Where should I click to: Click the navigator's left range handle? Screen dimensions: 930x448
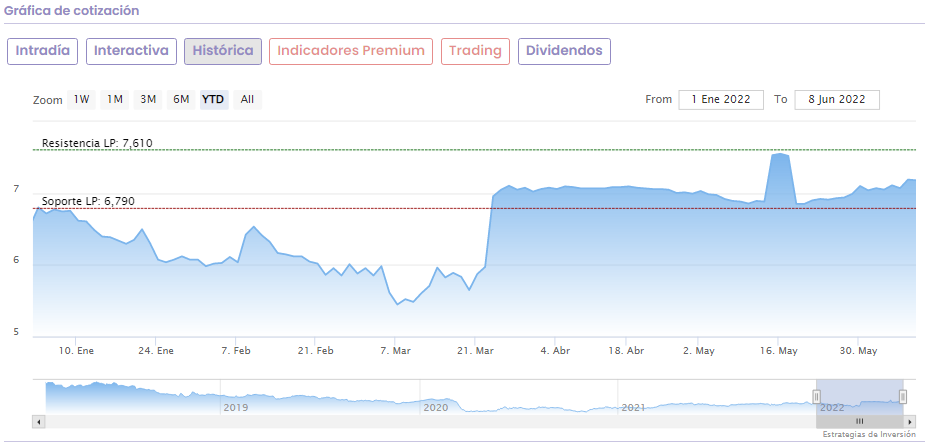(817, 396)
